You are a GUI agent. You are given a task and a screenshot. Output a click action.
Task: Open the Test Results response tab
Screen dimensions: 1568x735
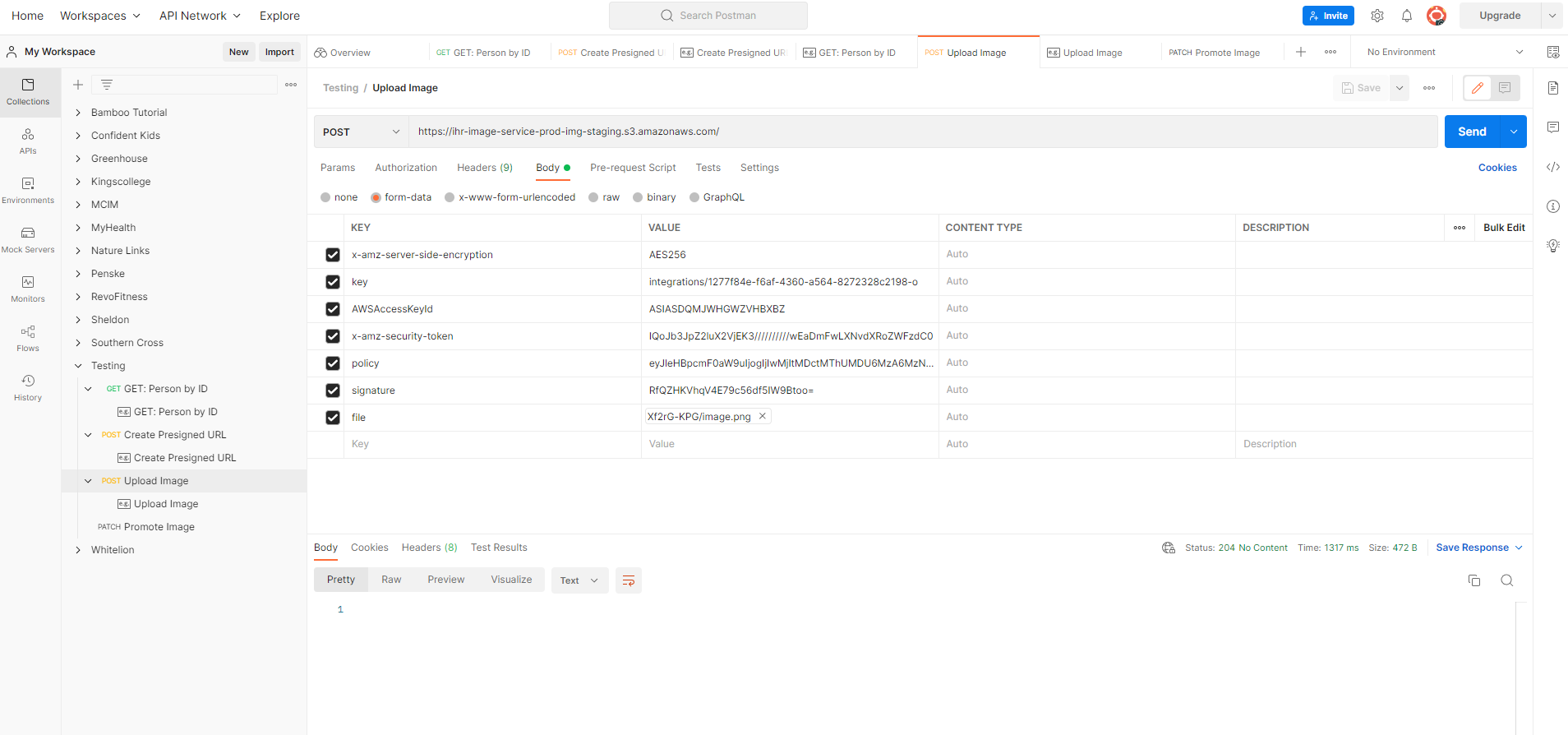tap(499, 548)
